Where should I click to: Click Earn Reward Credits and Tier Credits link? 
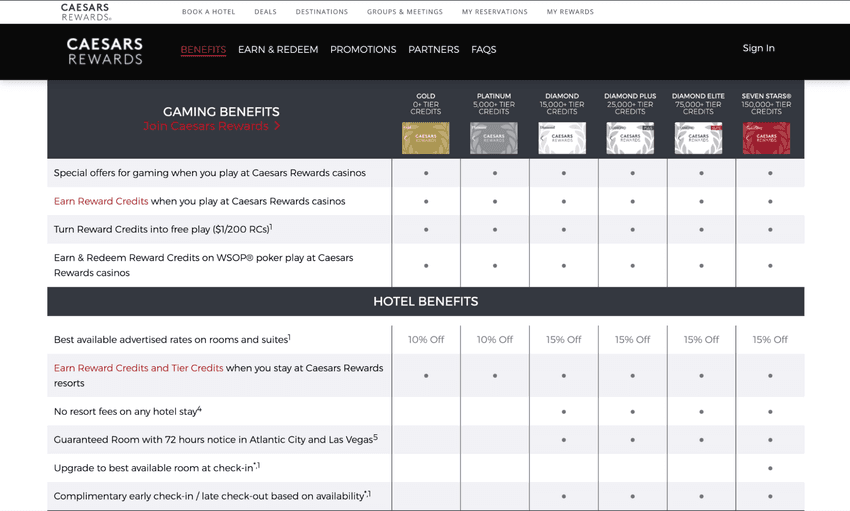(x=138, y=368)
